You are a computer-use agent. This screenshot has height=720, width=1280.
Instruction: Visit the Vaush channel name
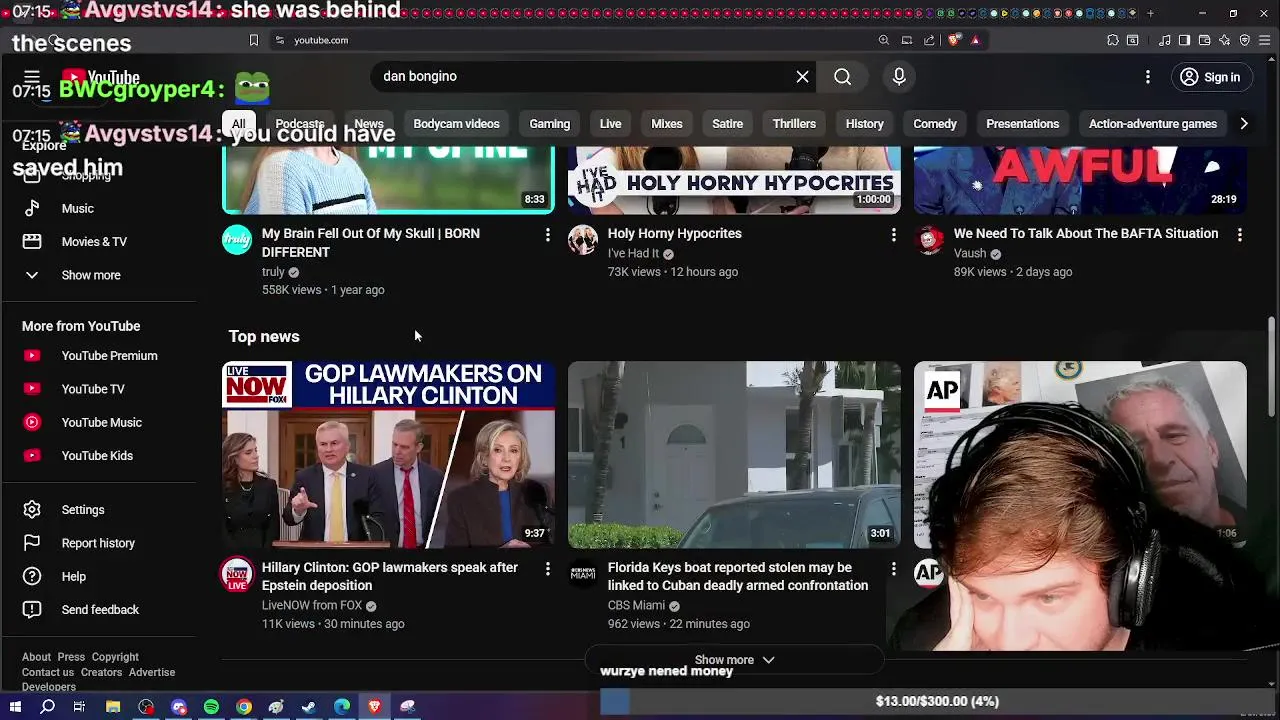point(970,254)
